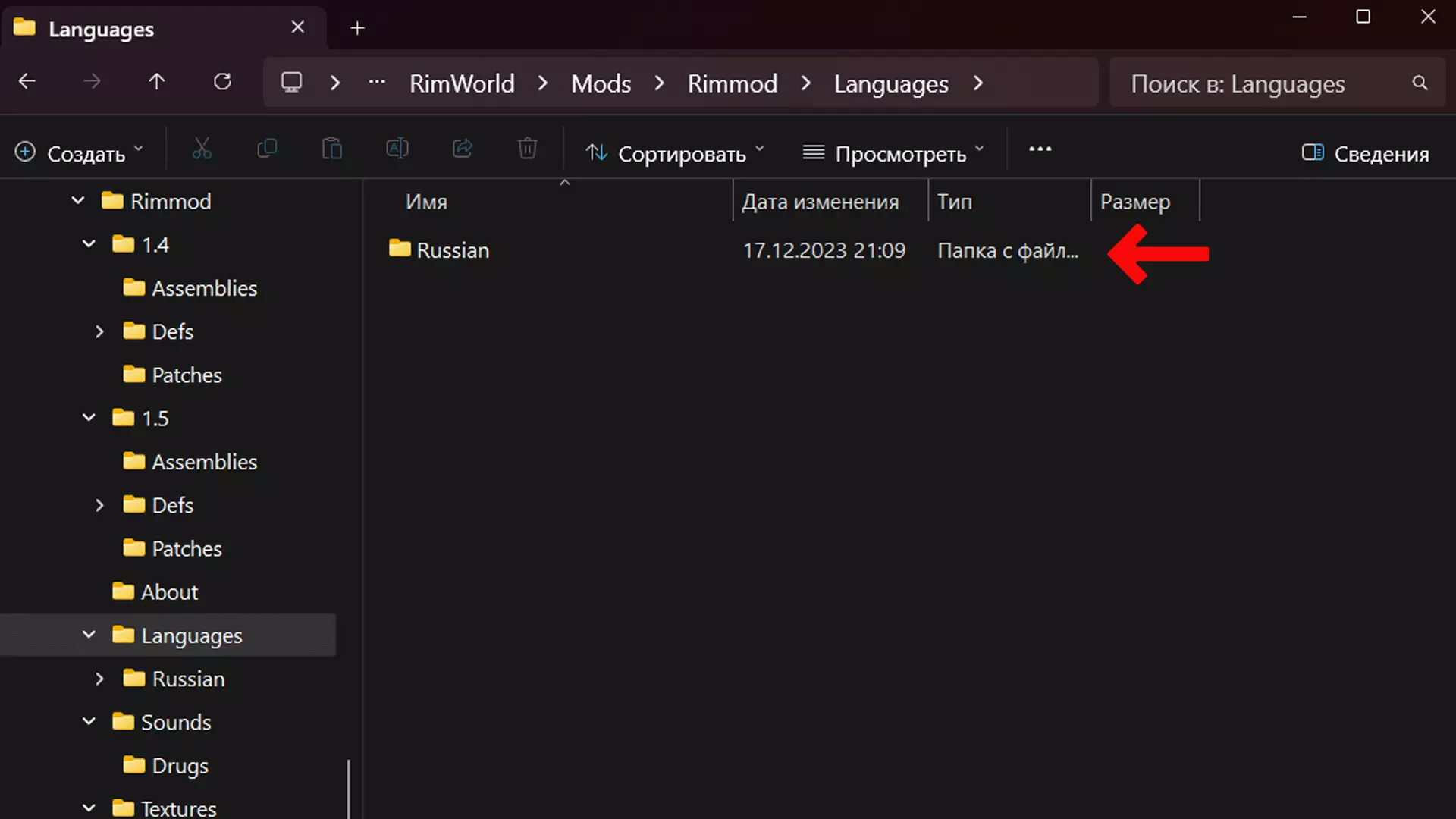The height and width of the screenshot is (819, 1456).
Task: Click the Paste clipboard icon
Action: (x=332, y=149)
